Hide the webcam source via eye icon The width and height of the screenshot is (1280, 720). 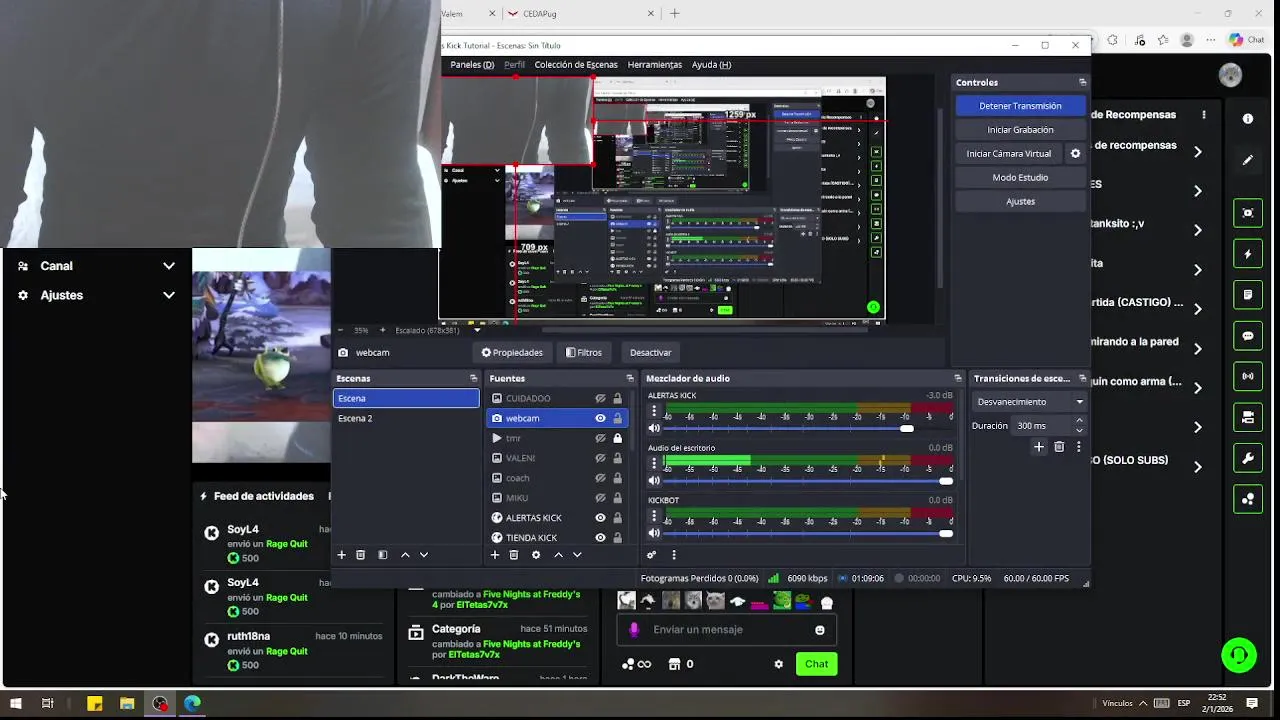600,418
